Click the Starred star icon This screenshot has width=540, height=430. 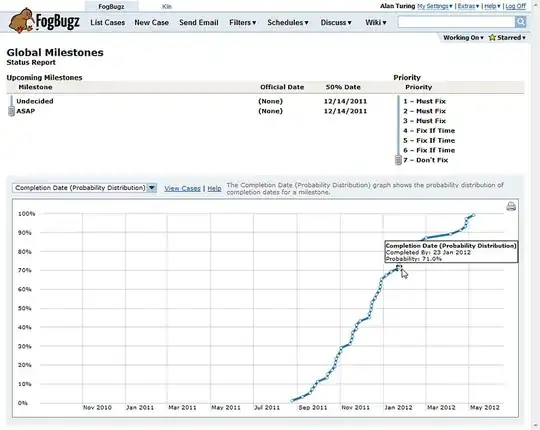coord(492,38)
